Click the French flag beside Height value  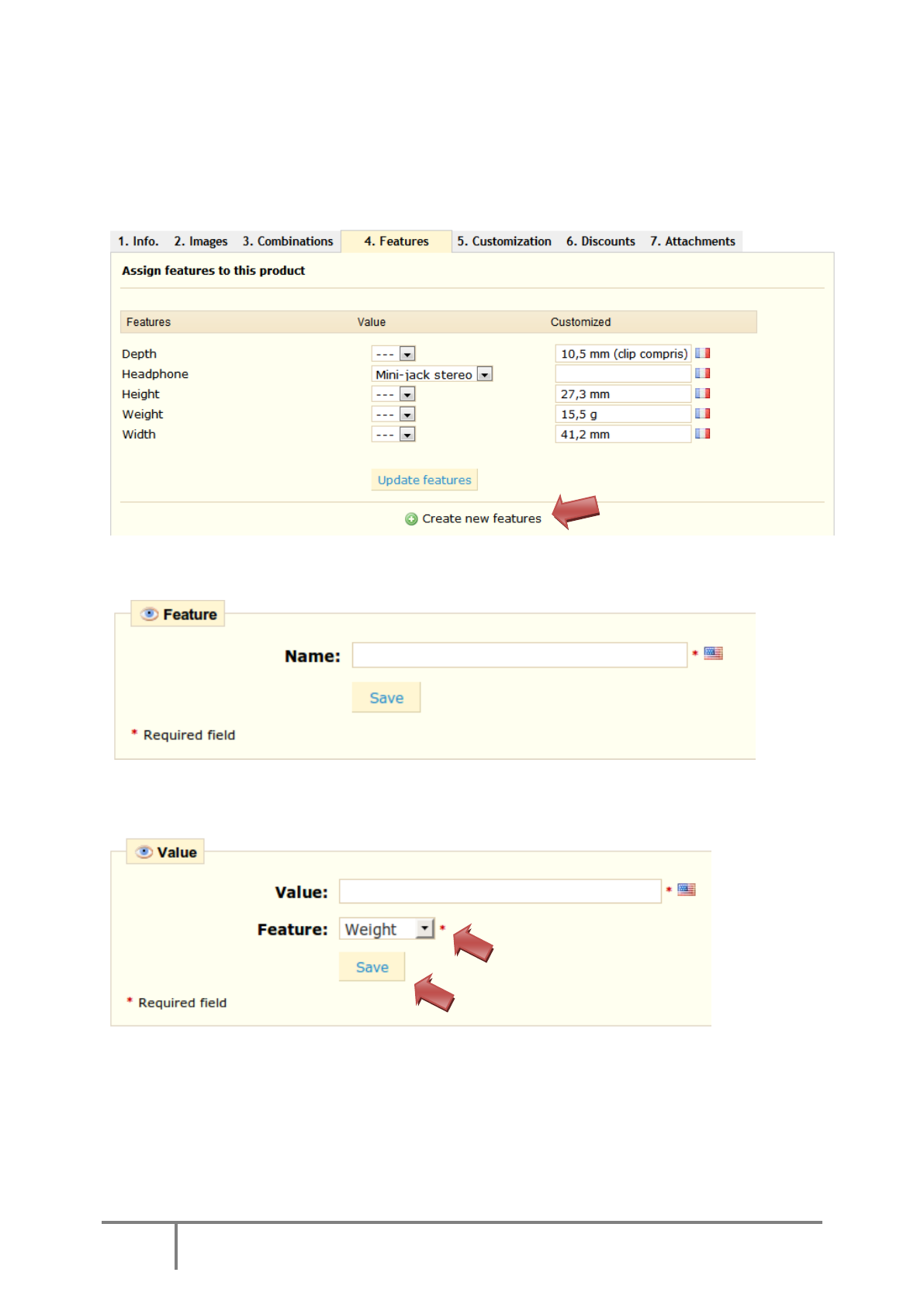click(x=703, y=393)
